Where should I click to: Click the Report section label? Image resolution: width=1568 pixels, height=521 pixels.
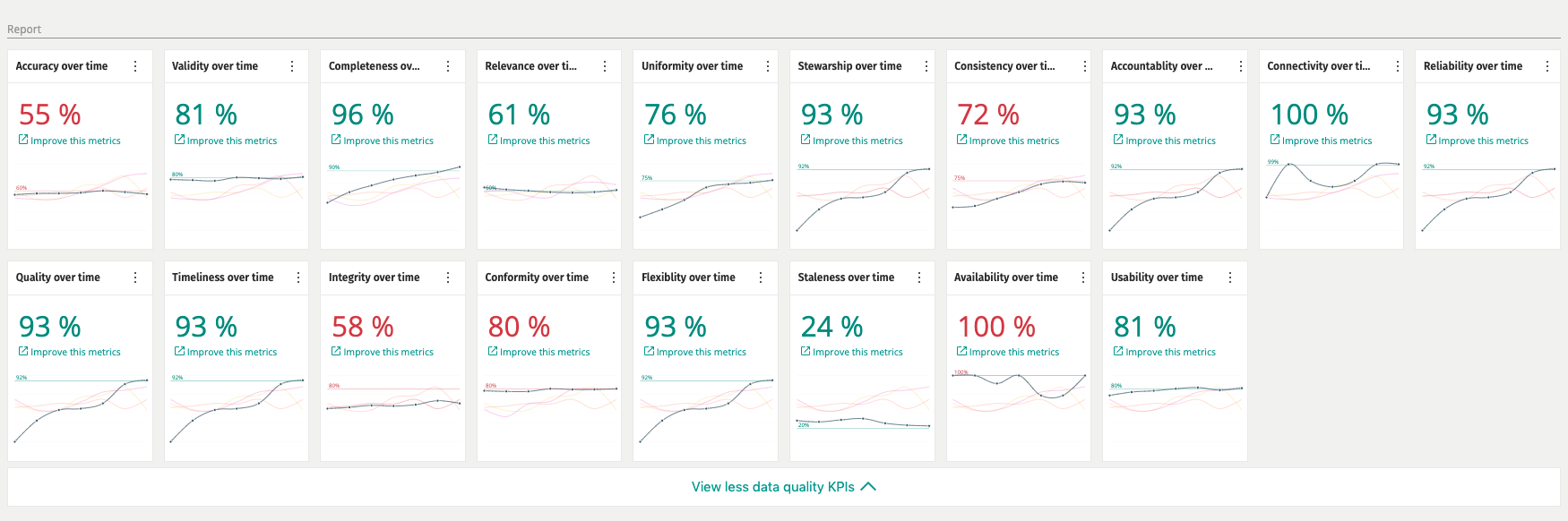[24, 30]
